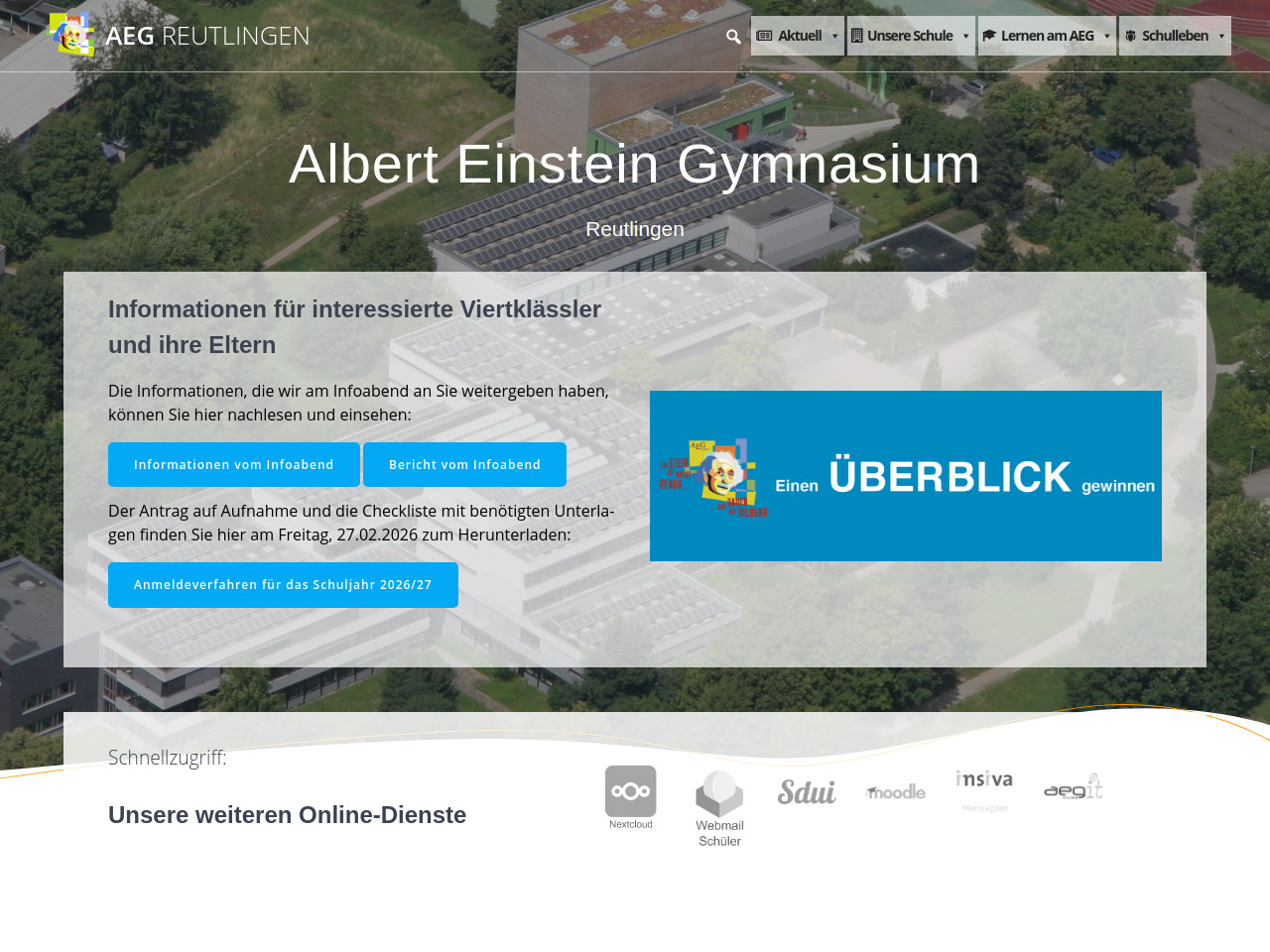Open Bericht vom Infoabend button

point(464,464)
